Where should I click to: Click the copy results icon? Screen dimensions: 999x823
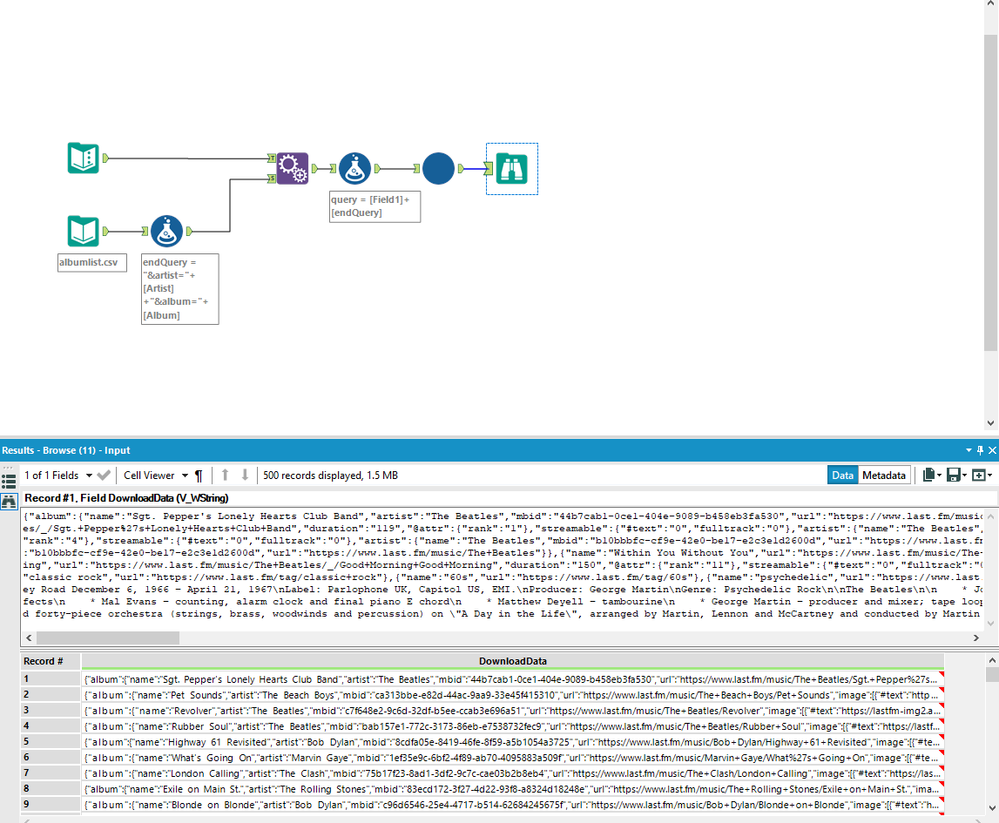click(929, 475)
